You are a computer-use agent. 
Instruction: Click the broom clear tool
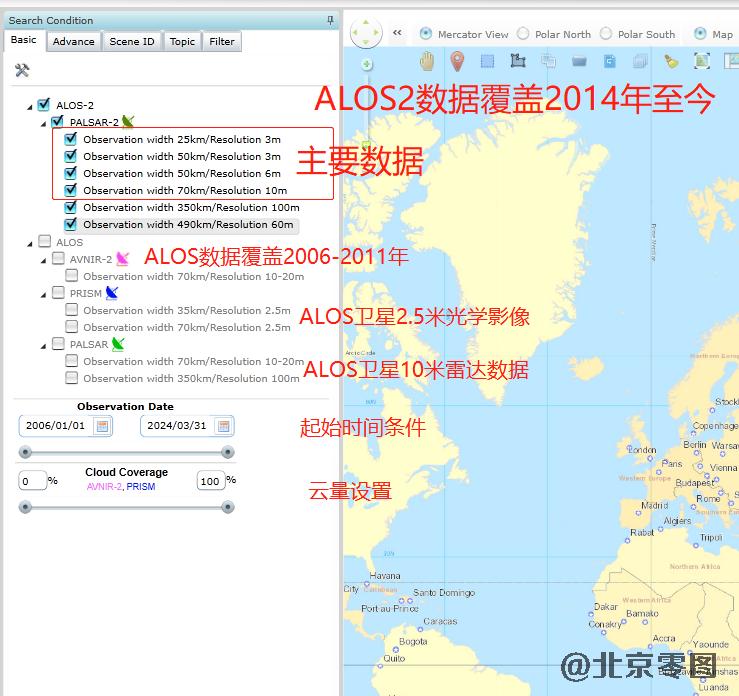point(671,61)
